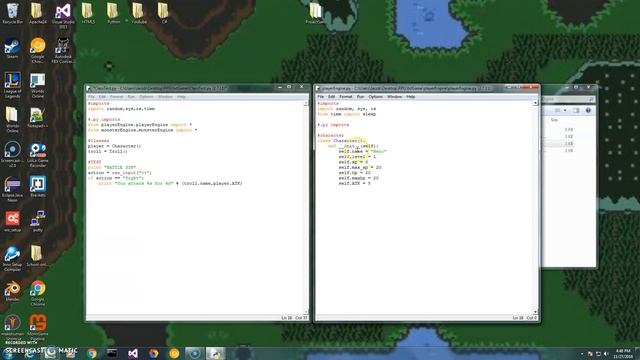Click the Explorer window search box
Viewport: 640px width, 360px height.
tap(568, 99)
